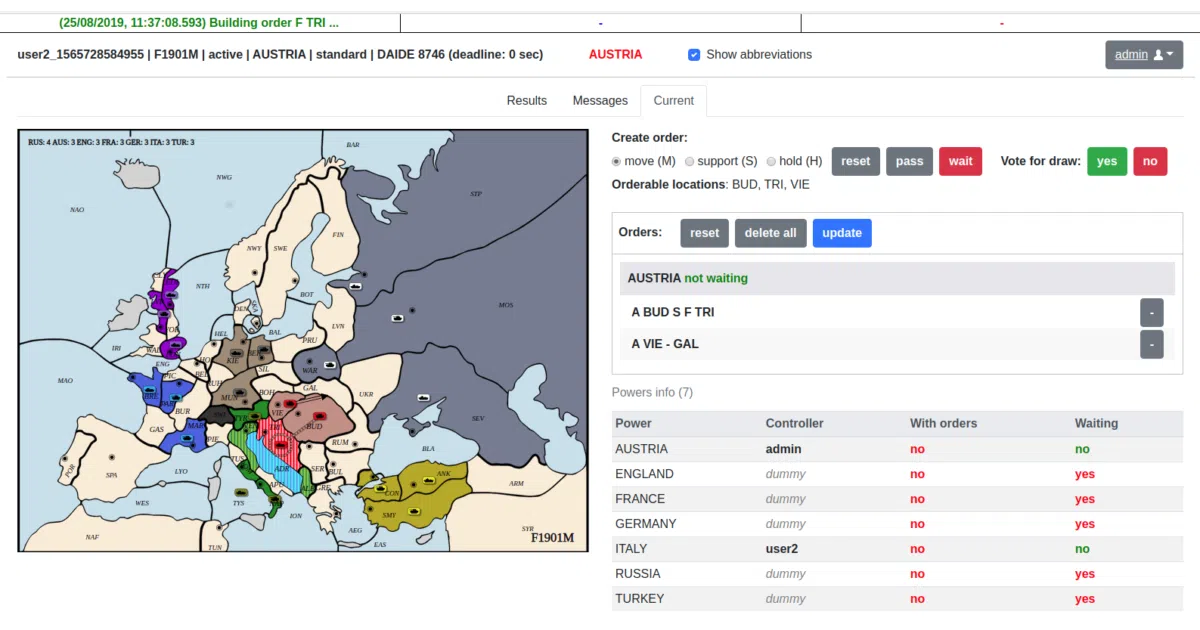The height and width of the screenshot is (630, 1200).
Task: Toggle the Show abbreviations checkbox
Action: point(694,55)
